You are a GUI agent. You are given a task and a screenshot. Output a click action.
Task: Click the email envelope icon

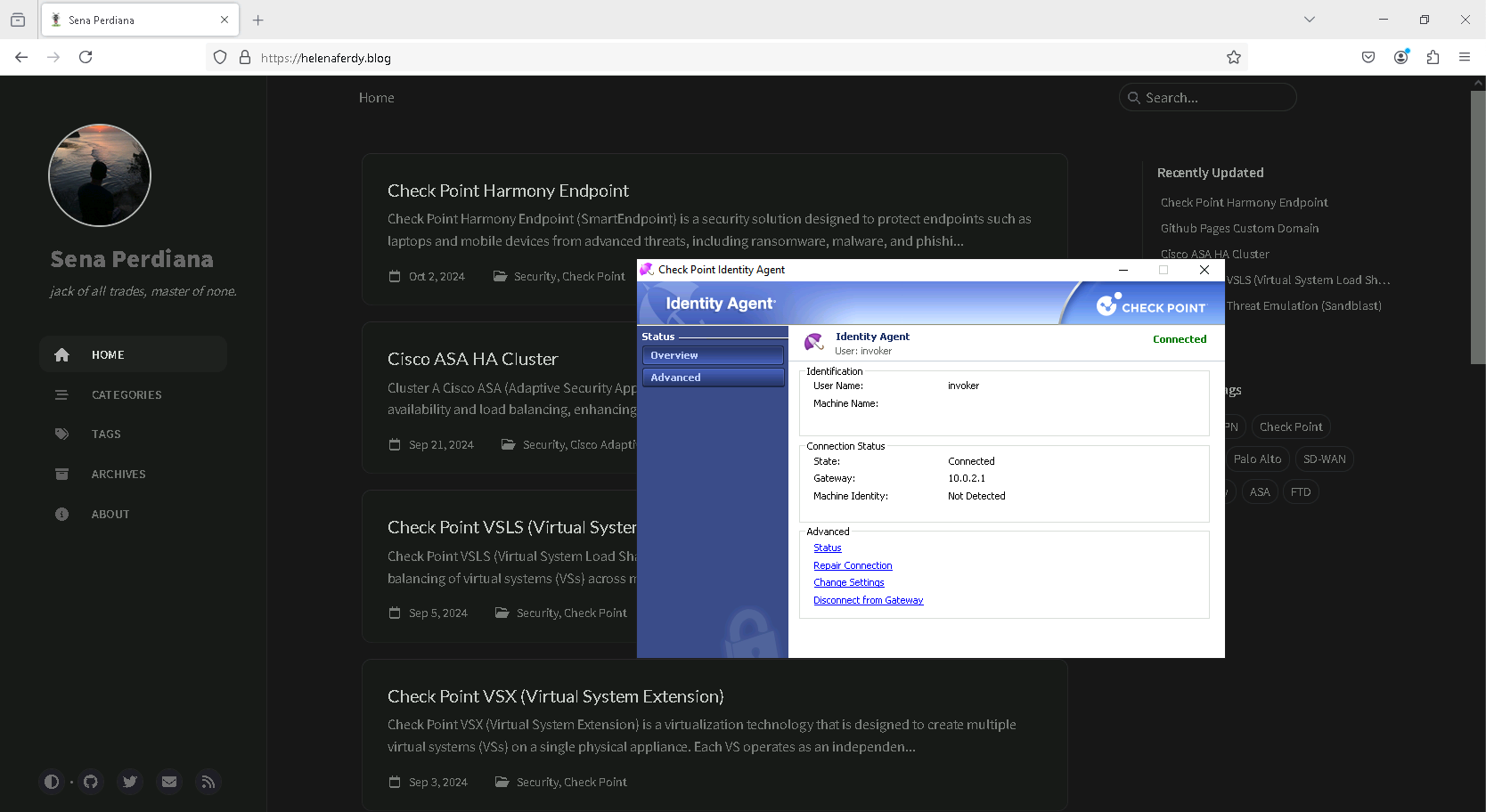(x=169, y=782)
